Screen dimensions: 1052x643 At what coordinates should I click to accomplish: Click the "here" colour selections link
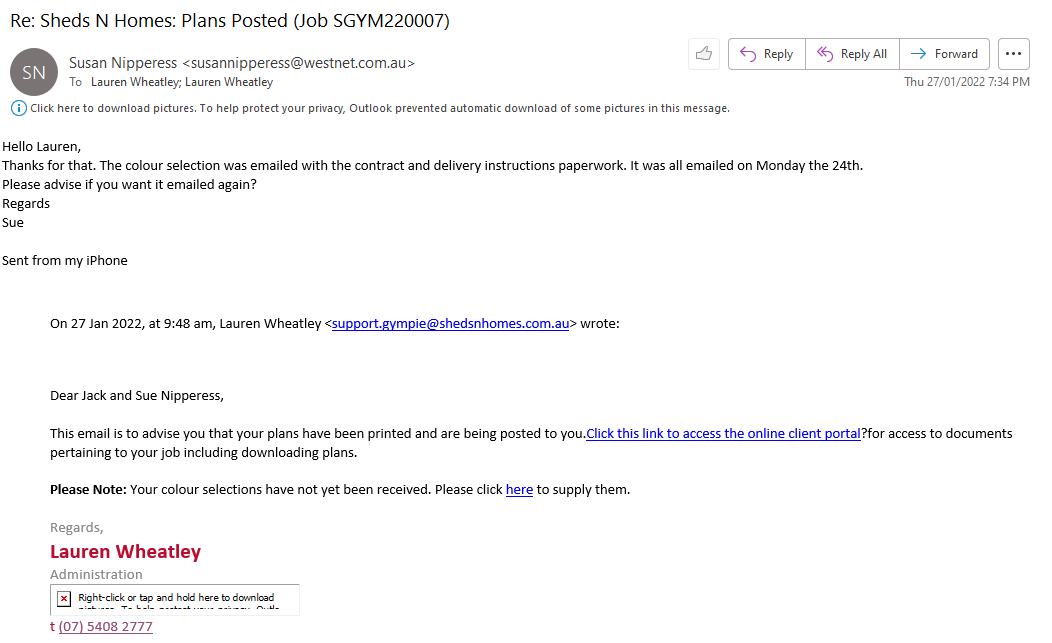[x=519, y=490]
